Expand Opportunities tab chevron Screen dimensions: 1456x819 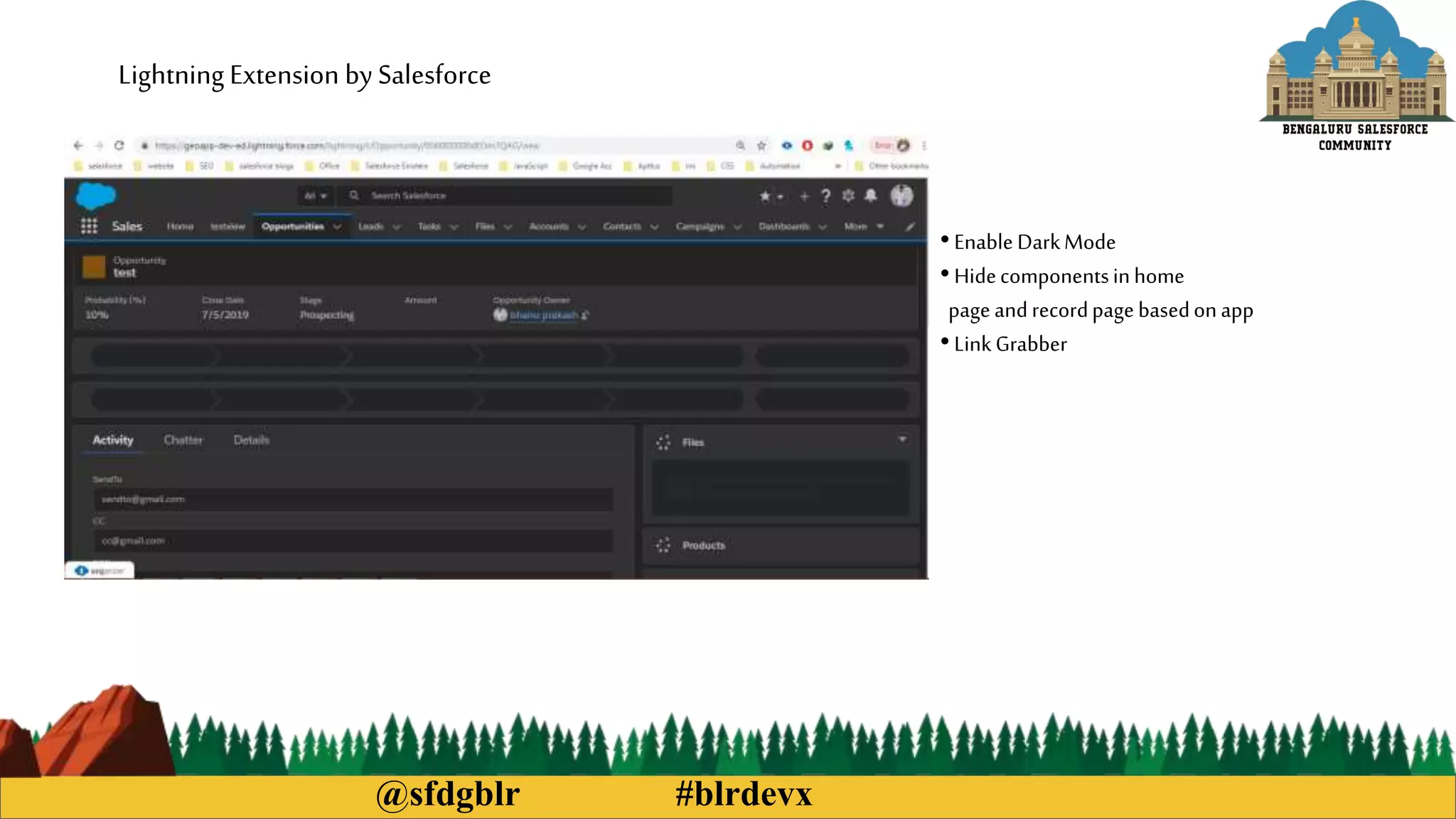pyautogui.click(x=338, y=227)
